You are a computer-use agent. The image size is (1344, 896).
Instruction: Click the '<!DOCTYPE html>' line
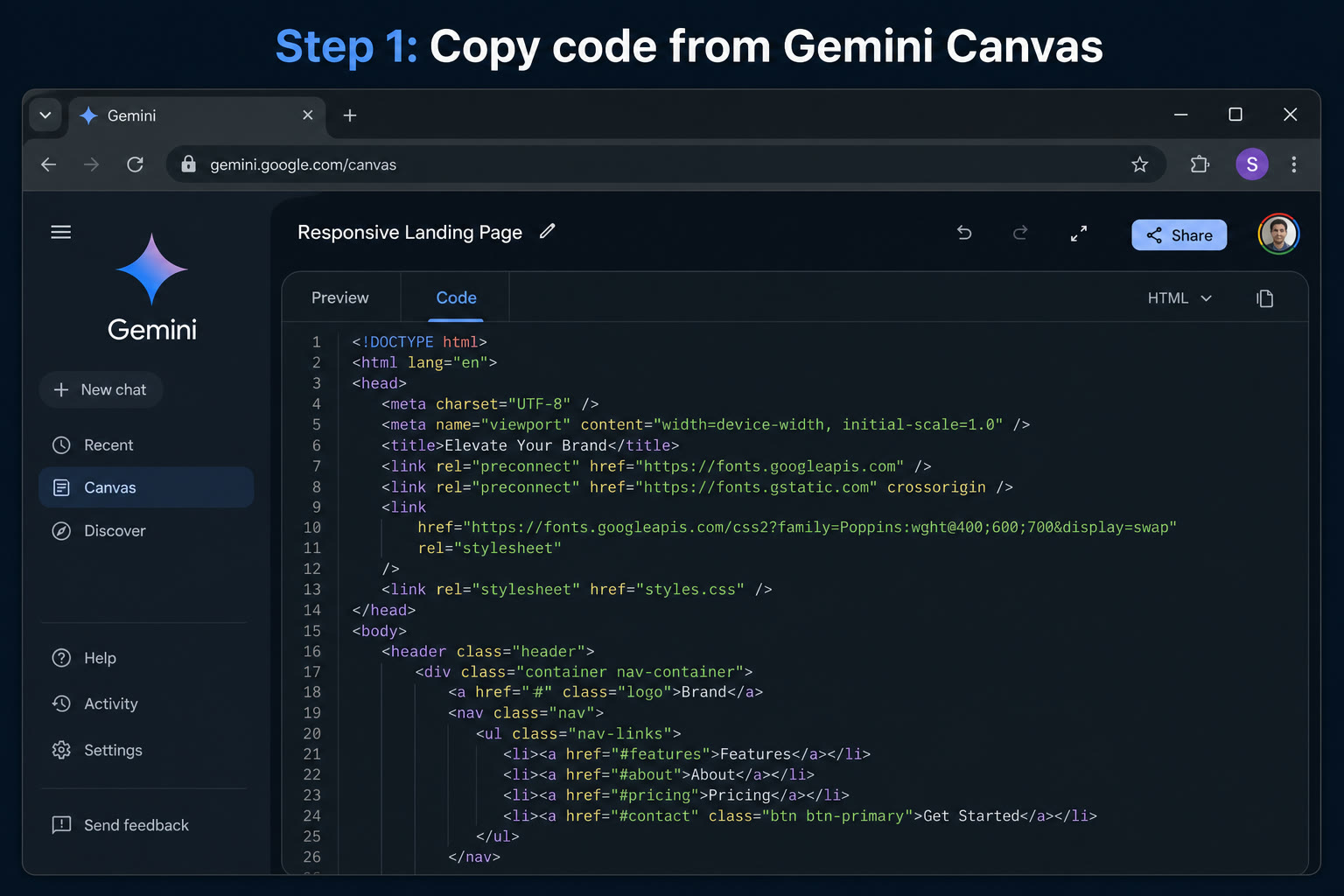[x=419, y=341]
